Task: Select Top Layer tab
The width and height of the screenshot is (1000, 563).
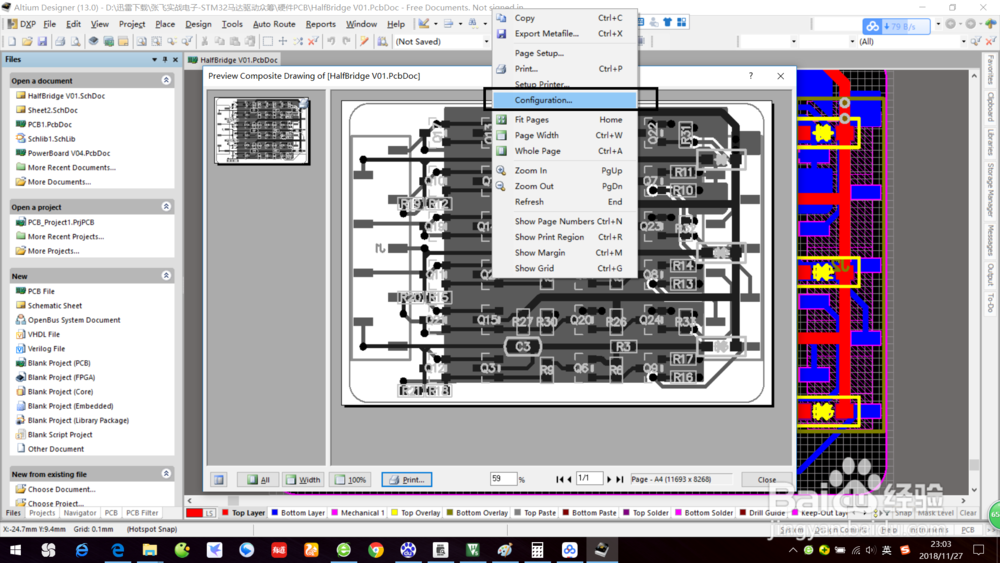Action: [243, 513]
